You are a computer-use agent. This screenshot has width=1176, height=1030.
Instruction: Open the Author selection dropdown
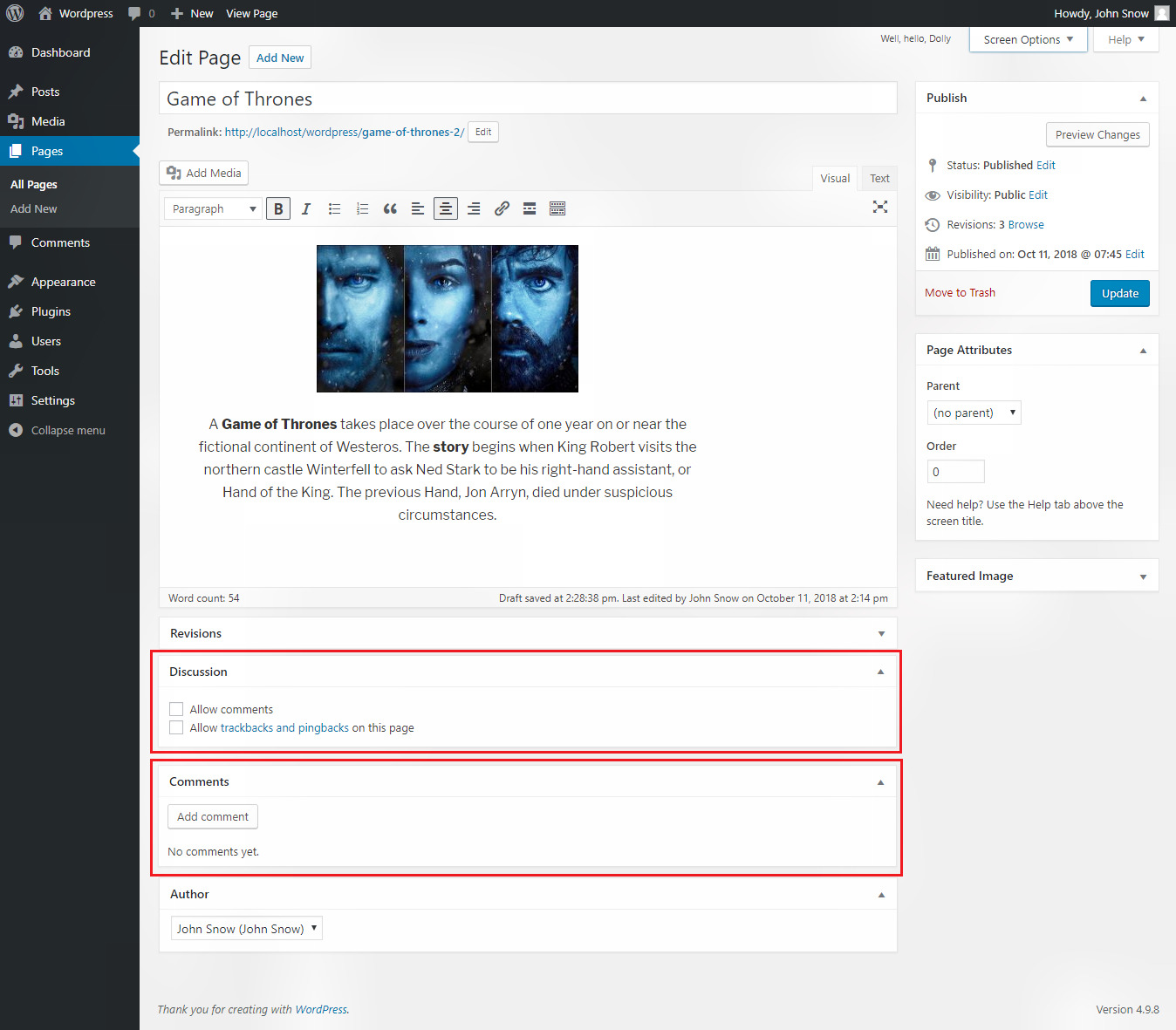247,928
